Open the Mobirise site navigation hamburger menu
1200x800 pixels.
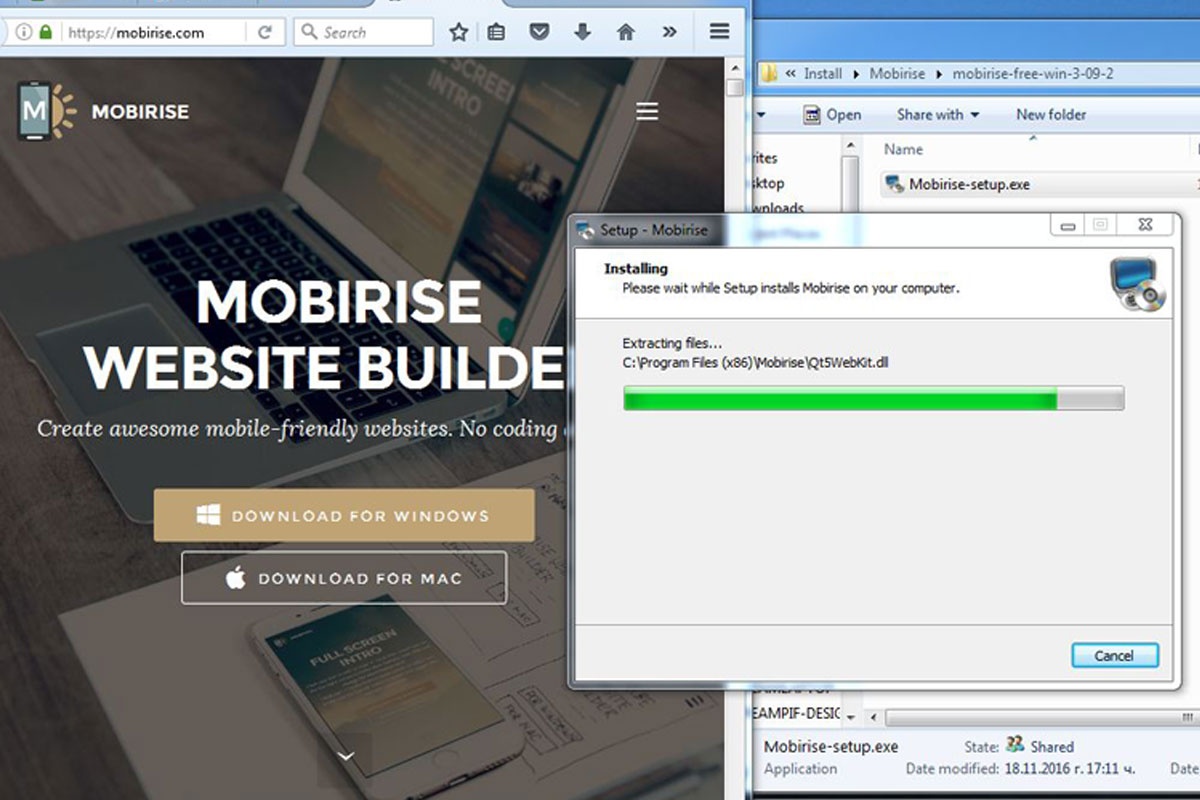coord(647,112)
